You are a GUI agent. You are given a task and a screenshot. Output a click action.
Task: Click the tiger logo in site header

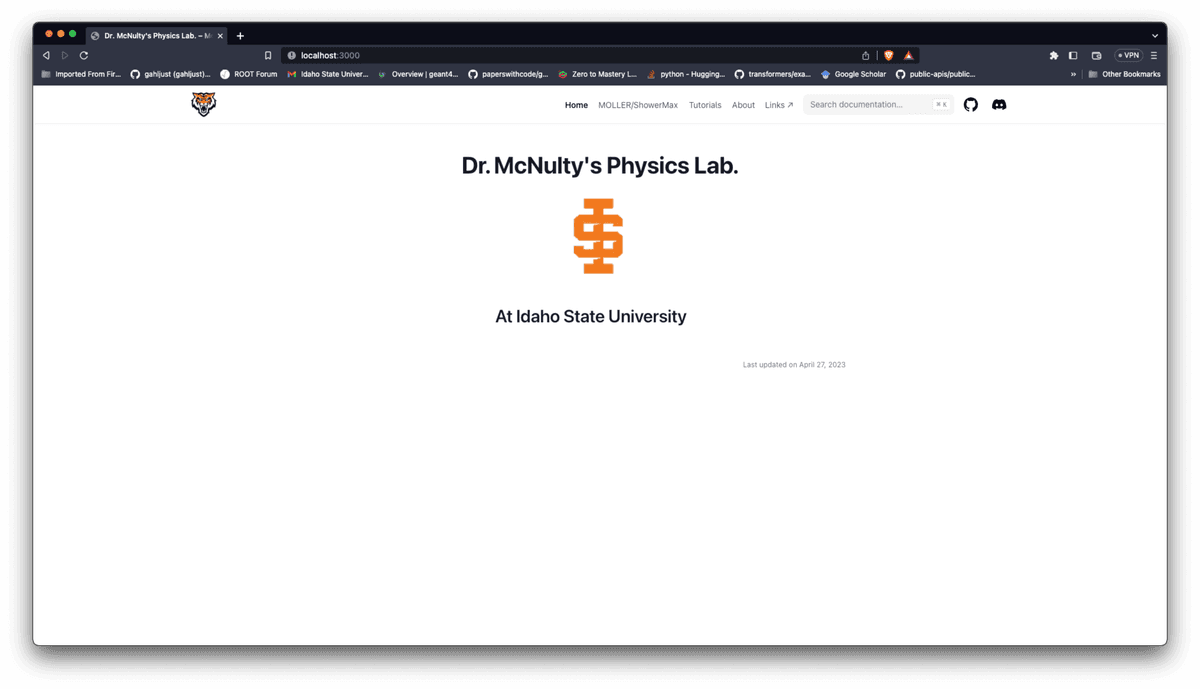click(203, 104)
